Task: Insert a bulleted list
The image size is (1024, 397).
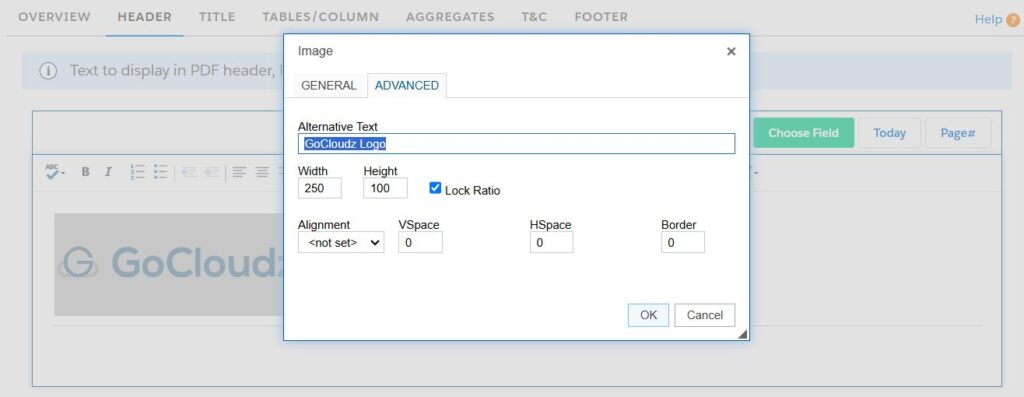Action: (161, 172)
